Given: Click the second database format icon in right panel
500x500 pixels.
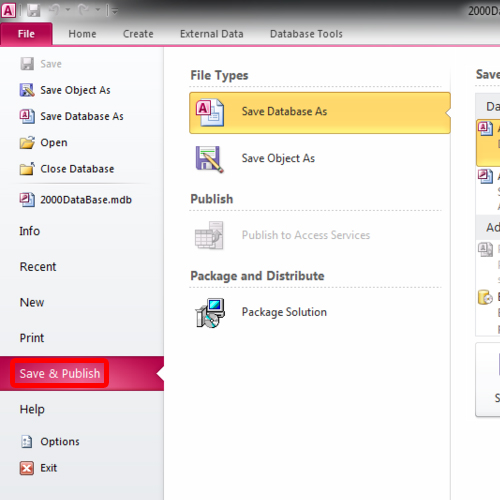Looking at the screenshot, I should (x=485, y=176).
